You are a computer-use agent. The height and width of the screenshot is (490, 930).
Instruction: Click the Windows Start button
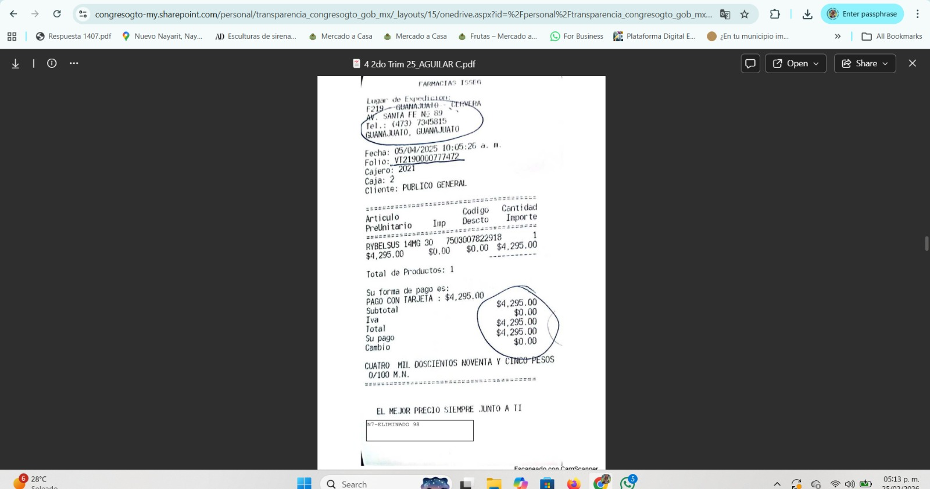tap(304, 483)
